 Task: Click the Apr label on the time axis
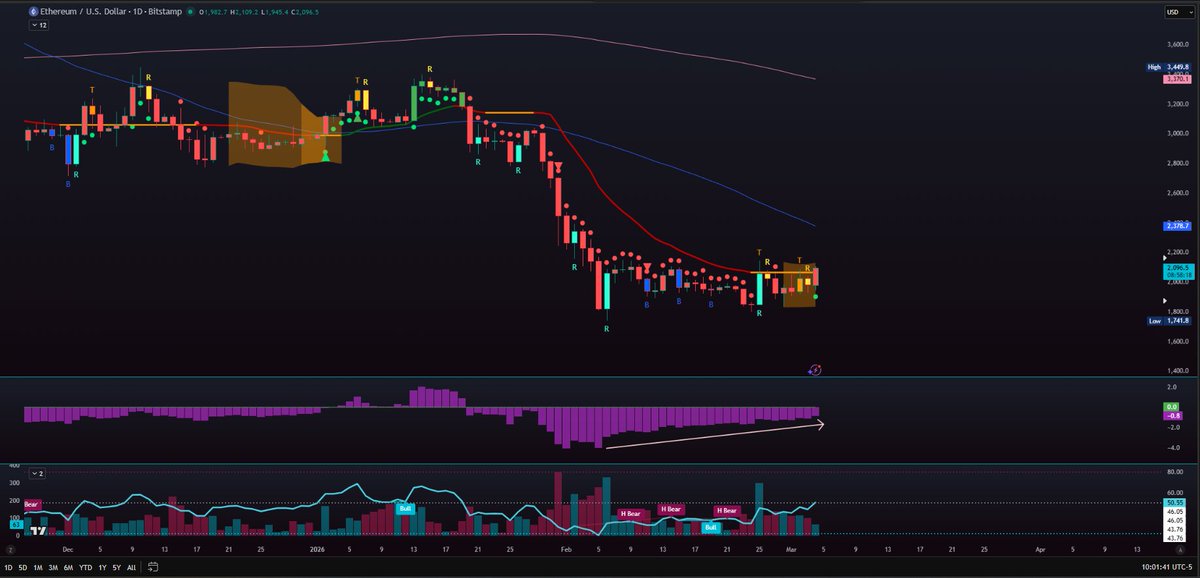pyautogui.click(x=1040, y=549)
